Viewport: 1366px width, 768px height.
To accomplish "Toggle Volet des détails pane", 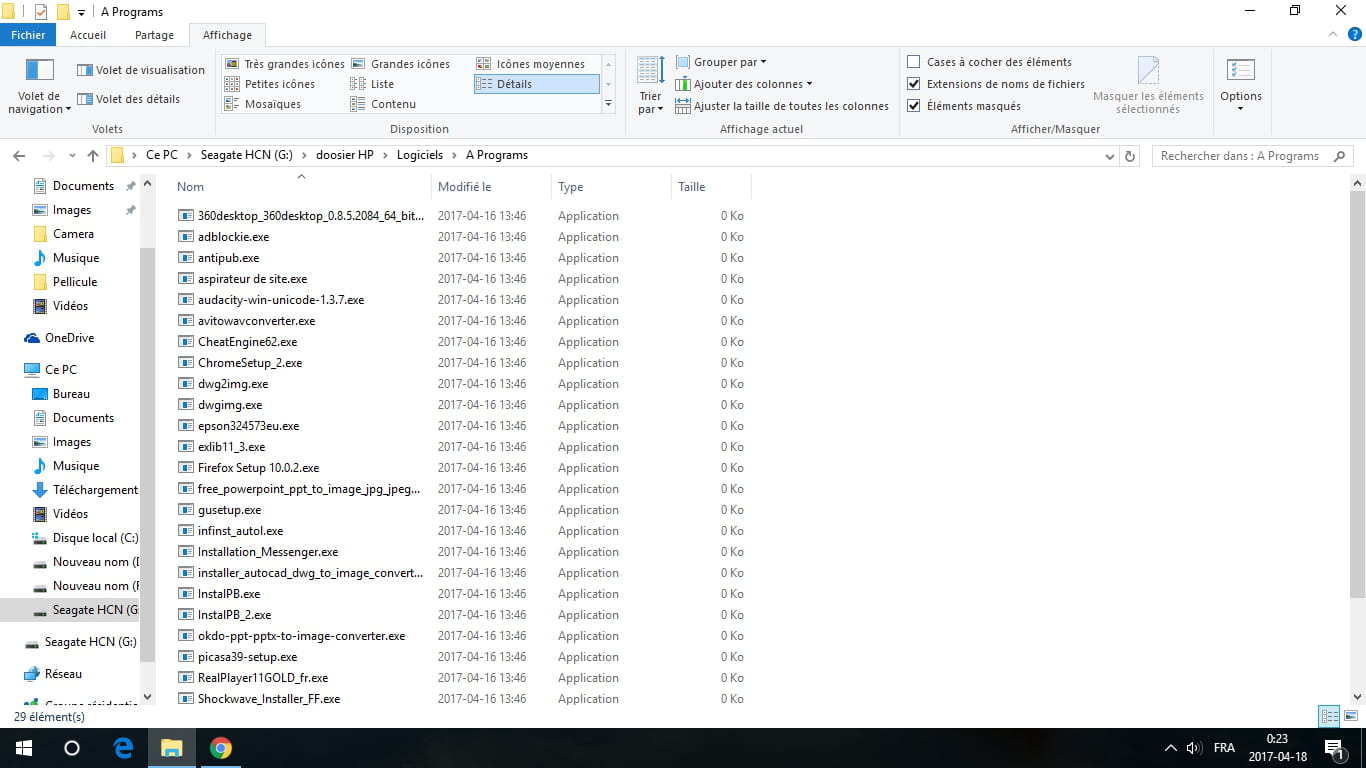I will point(129,99).
